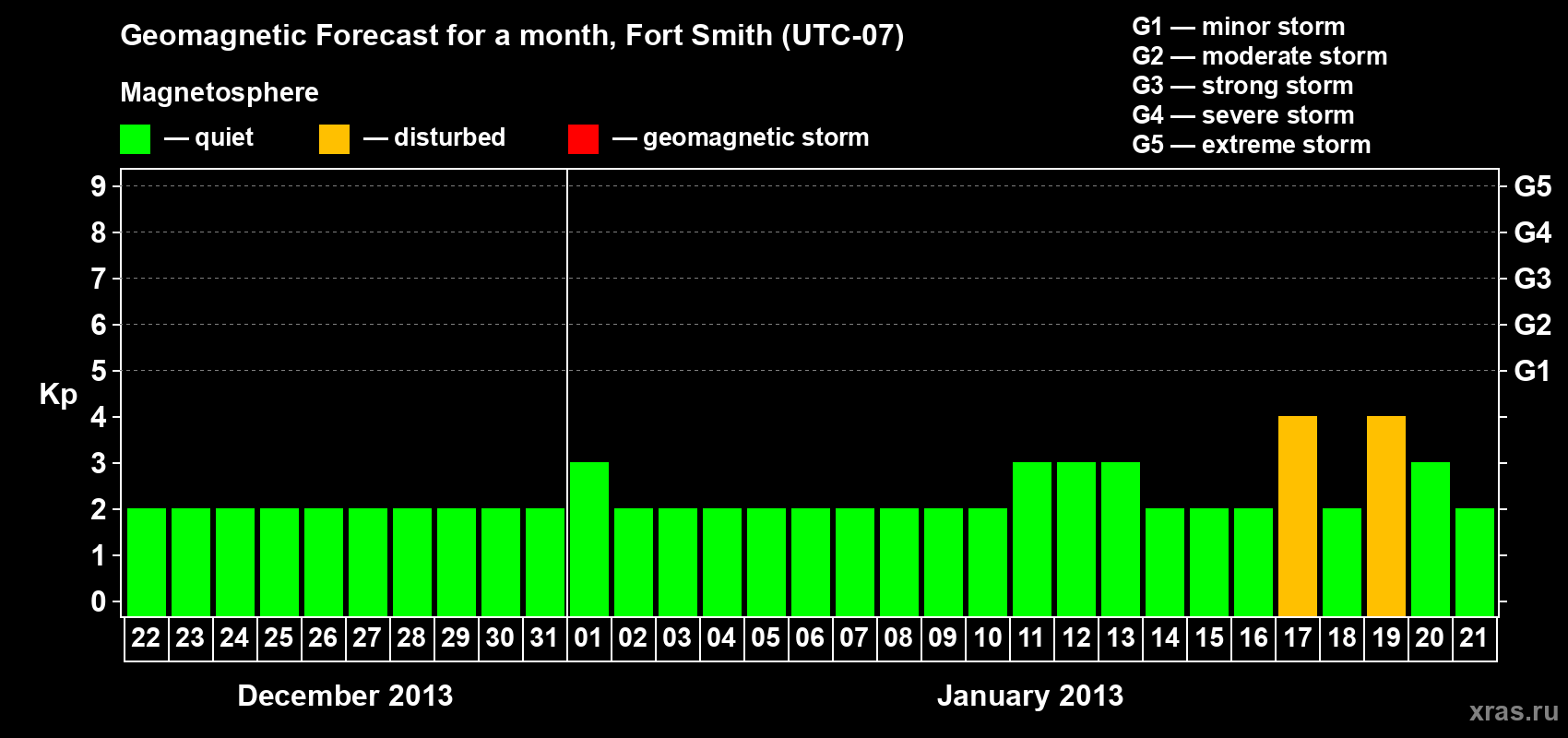Click the 'December 2013' month label
This screenshot has height=738, width=1568.
[345, 696]
